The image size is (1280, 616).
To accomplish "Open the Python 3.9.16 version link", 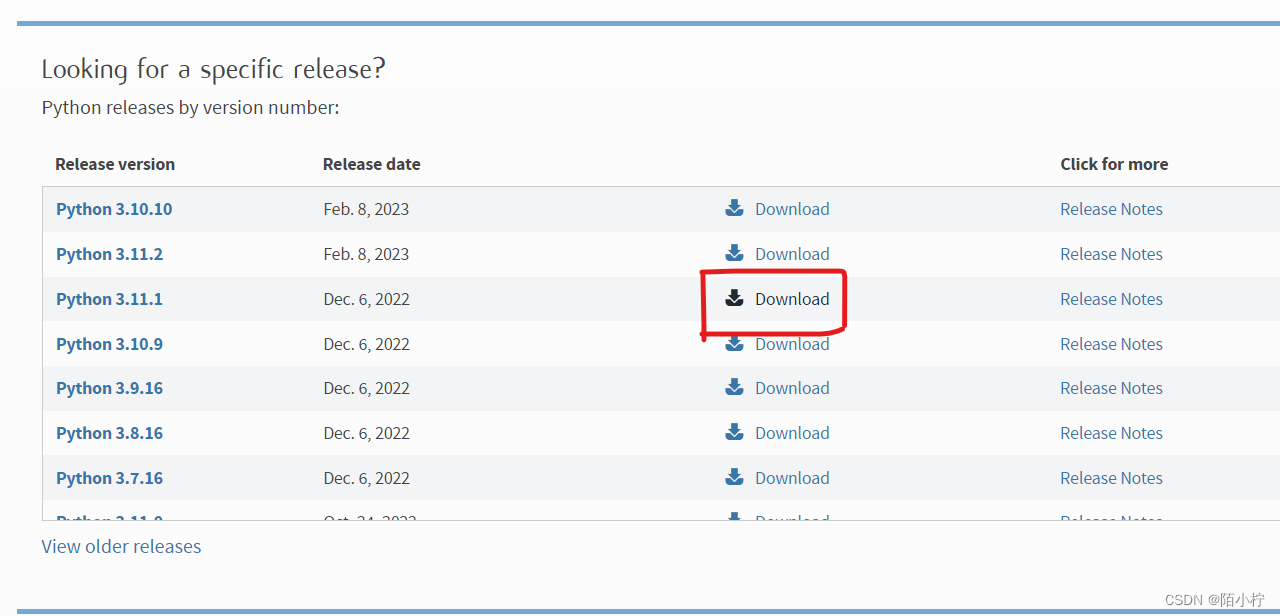I will click(x=109, y=388).
